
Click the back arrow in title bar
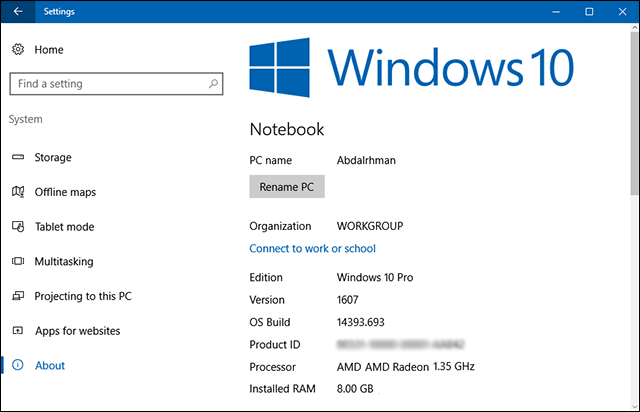[18, 12]
